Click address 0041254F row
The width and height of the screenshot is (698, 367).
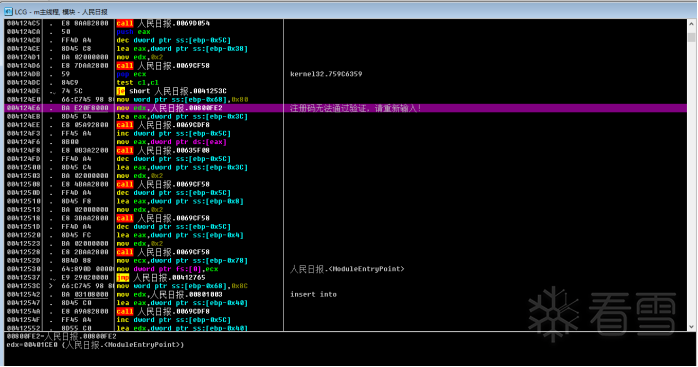23,320
